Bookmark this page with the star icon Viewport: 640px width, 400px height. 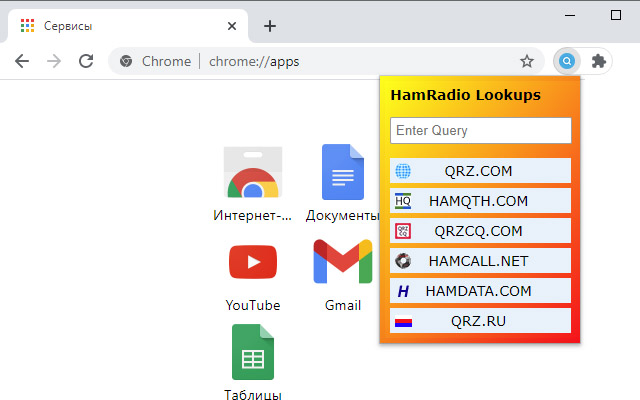(x=527, y=61)
